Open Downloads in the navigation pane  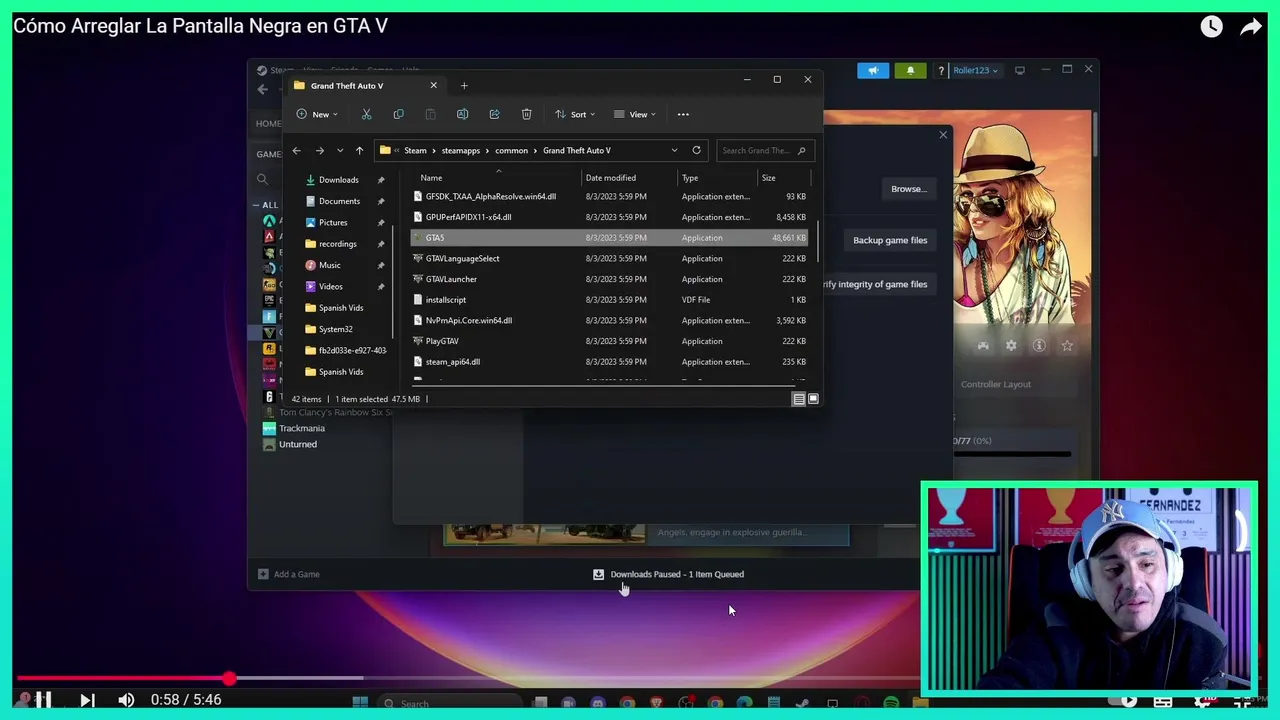point(338,180)
